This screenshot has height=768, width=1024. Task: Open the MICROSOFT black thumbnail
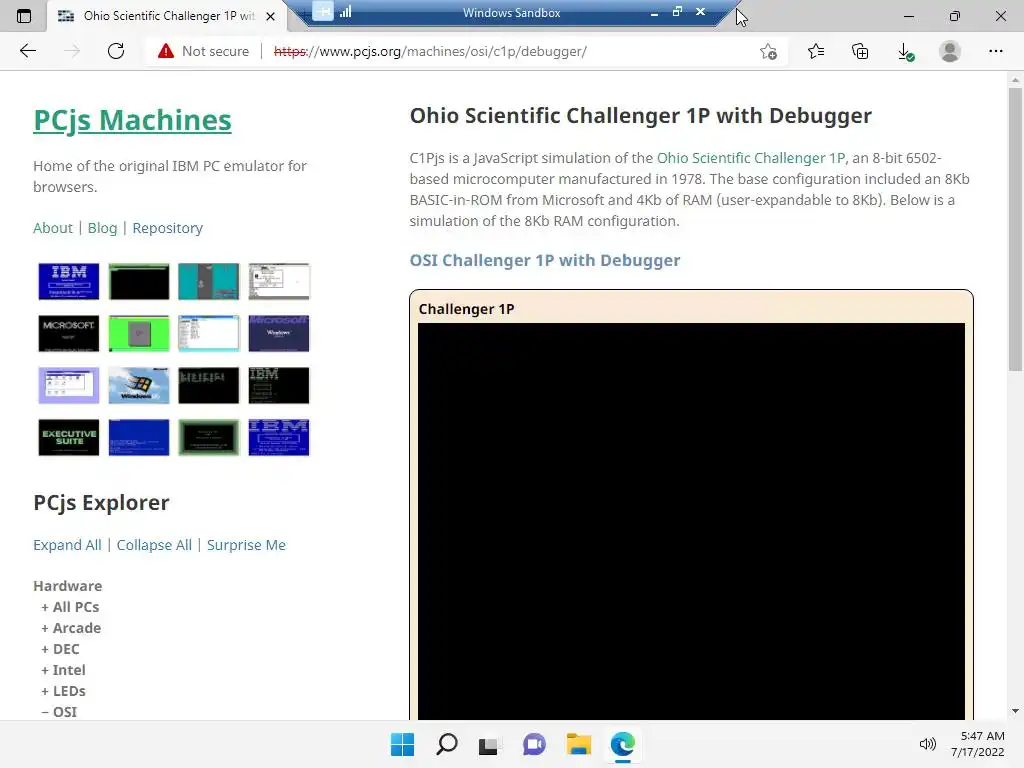click(69, 333)
